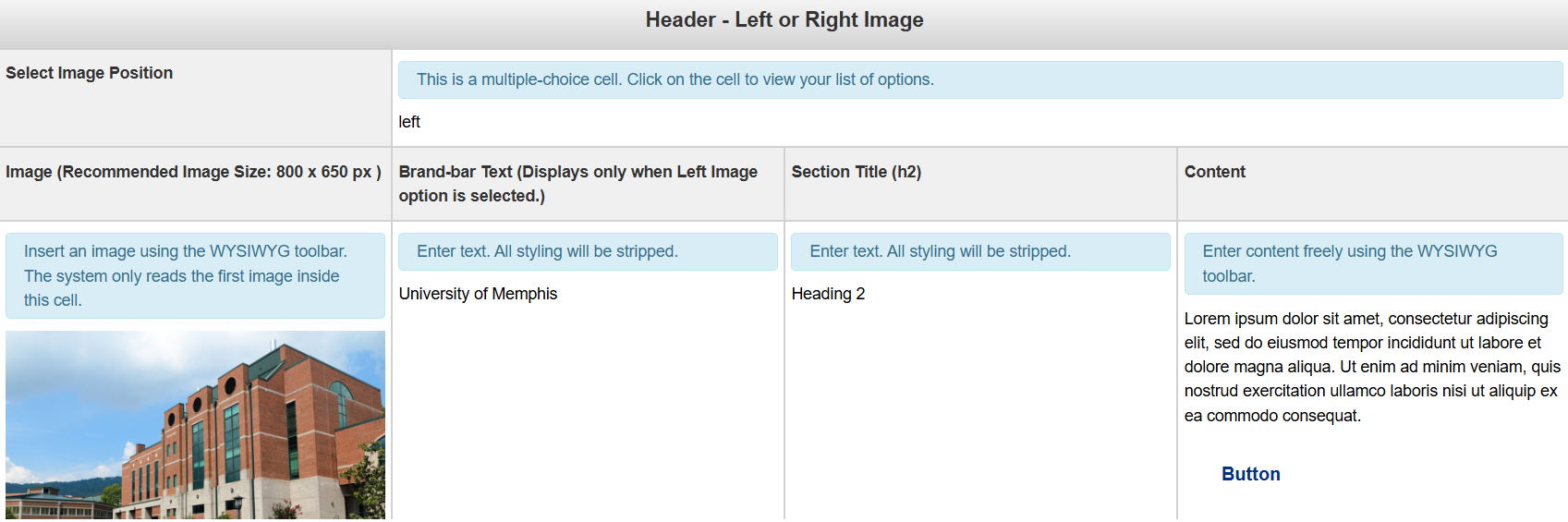Click the "Enter content freely" hint box
This screenshot has height=522, width=1568.
coord(1372,263)
